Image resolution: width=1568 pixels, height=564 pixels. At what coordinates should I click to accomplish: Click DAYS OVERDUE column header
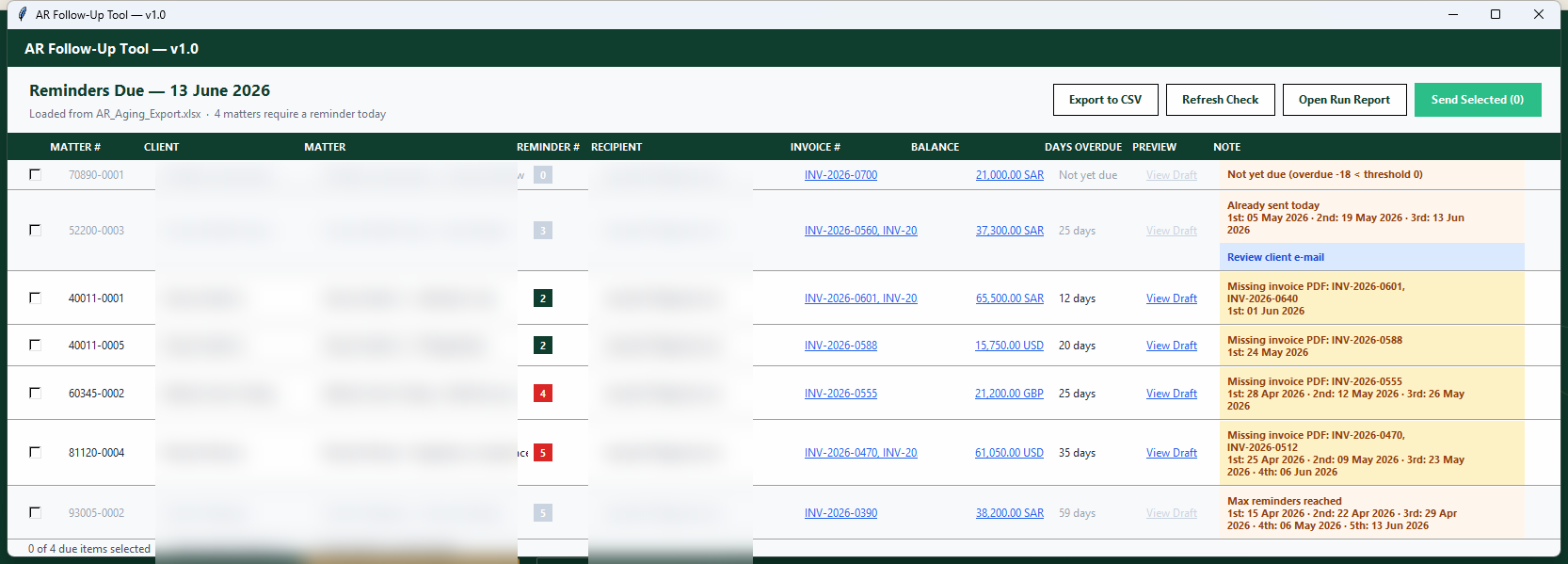1083,147
